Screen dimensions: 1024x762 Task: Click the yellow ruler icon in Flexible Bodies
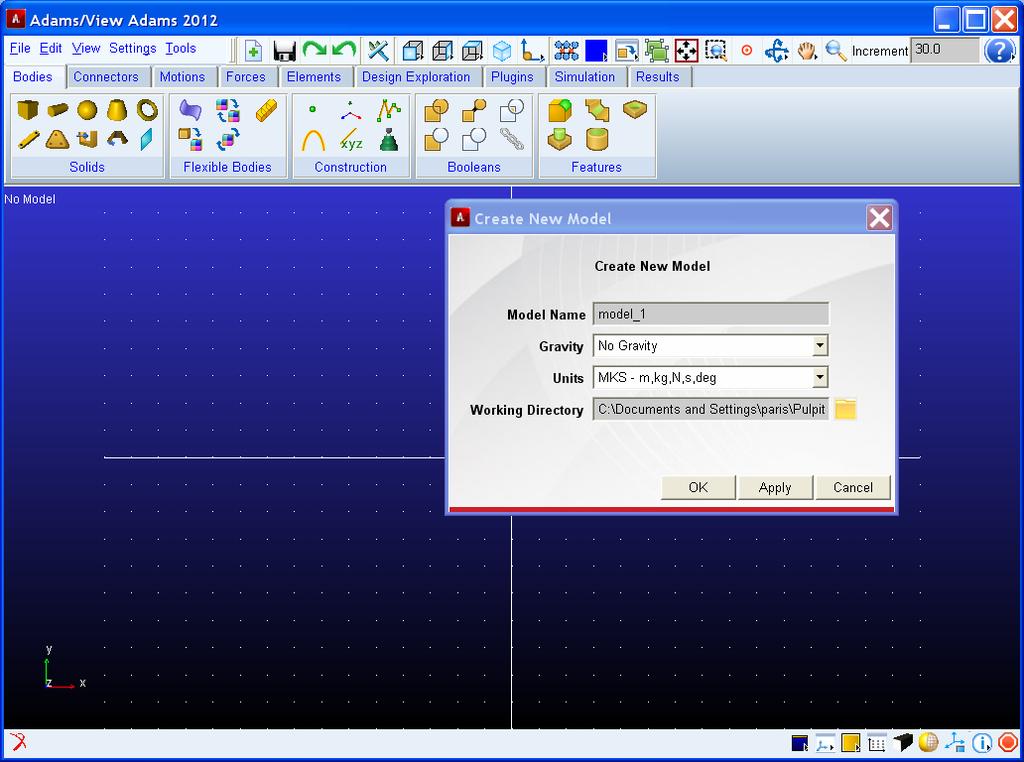(x=266, y=110)
